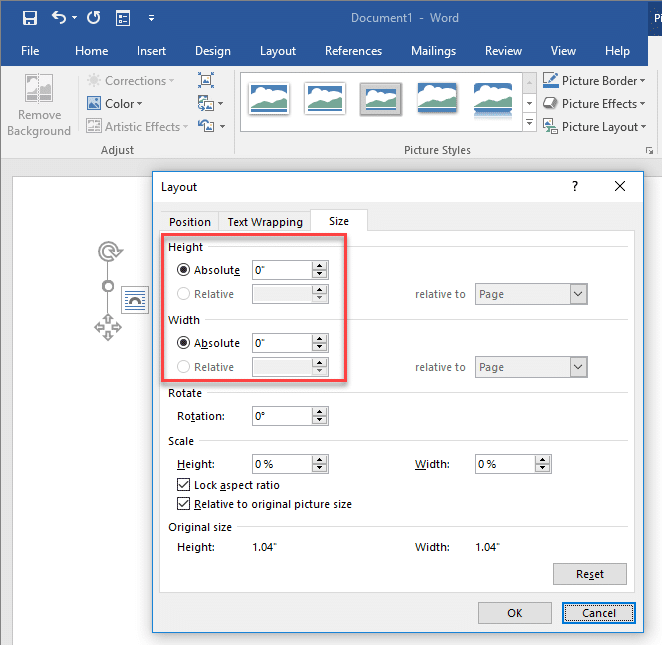Open the Layout ribbon tab
662x645 pixels.
click(278, 51)
